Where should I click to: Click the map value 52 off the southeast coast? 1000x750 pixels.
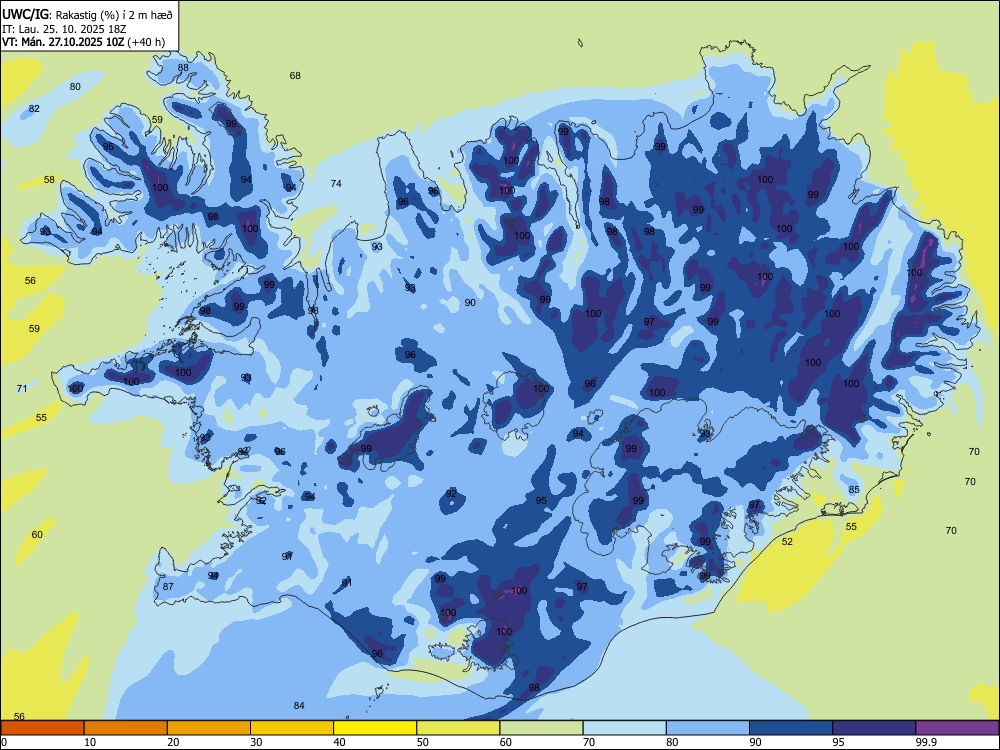(x=787, y=541)
